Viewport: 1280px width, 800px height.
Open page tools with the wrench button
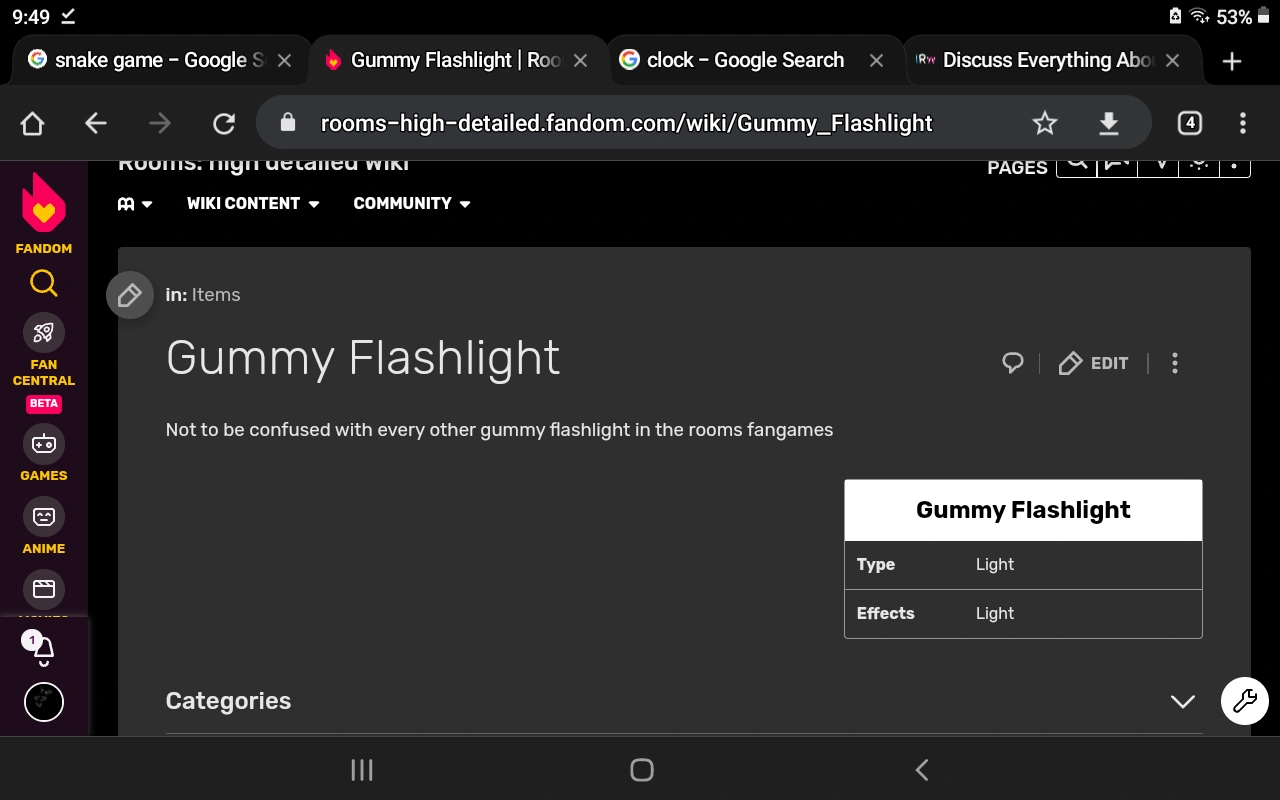(1244, 701)
